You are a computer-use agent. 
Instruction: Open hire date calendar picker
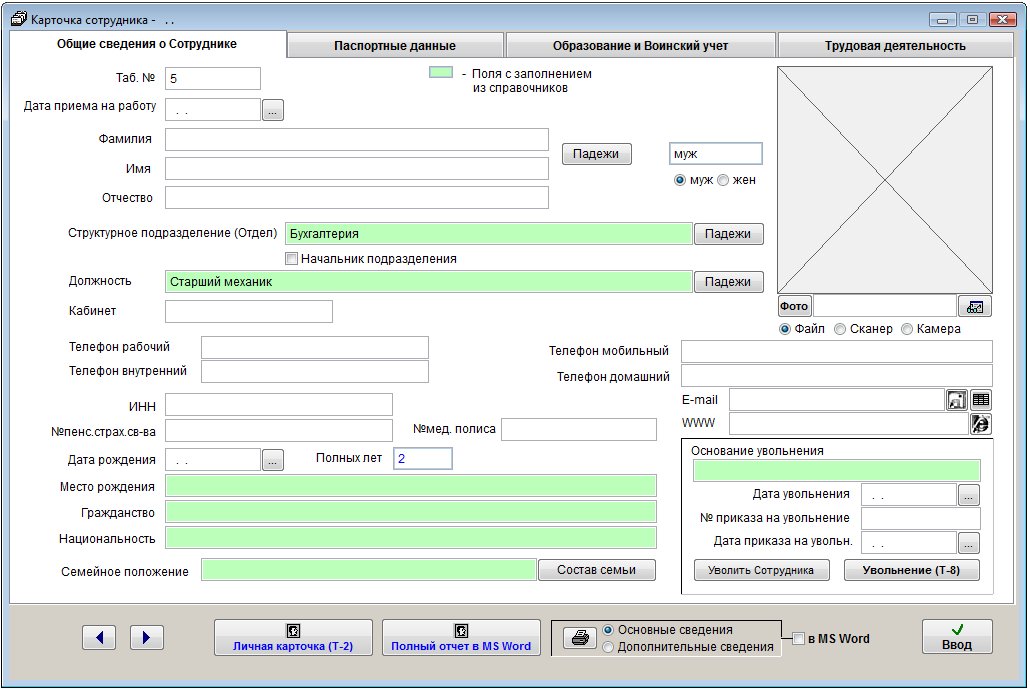point(273,110)
